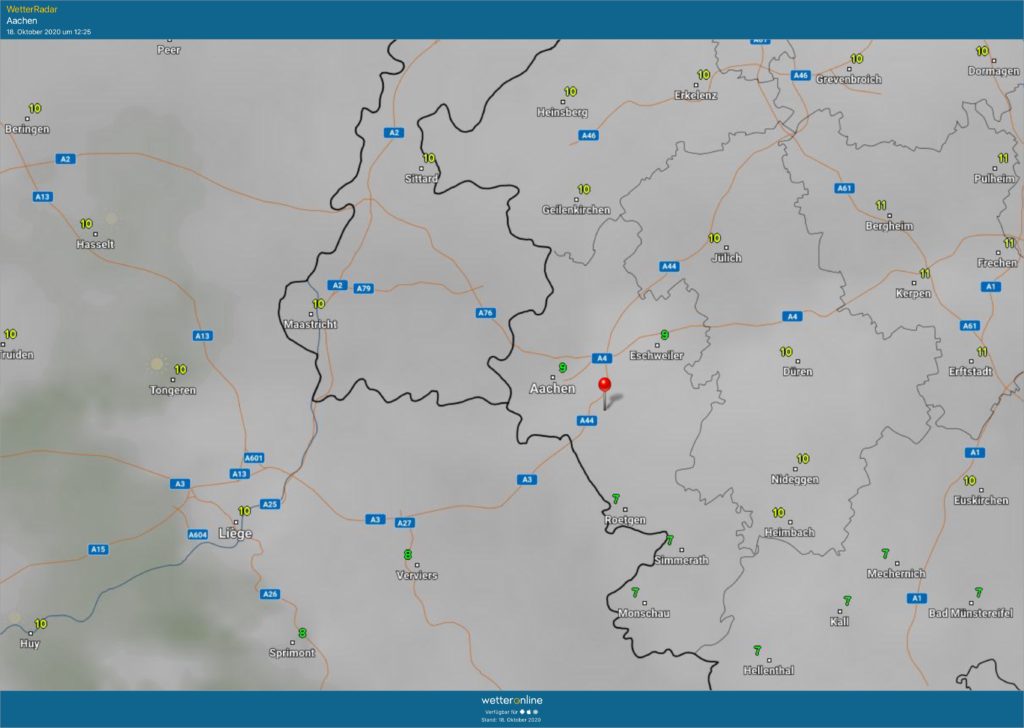Click the A61 badge above Erftstadt
Image resolution: width=1024 pixels, height=728 pixels.
click(x=970, y=326)
